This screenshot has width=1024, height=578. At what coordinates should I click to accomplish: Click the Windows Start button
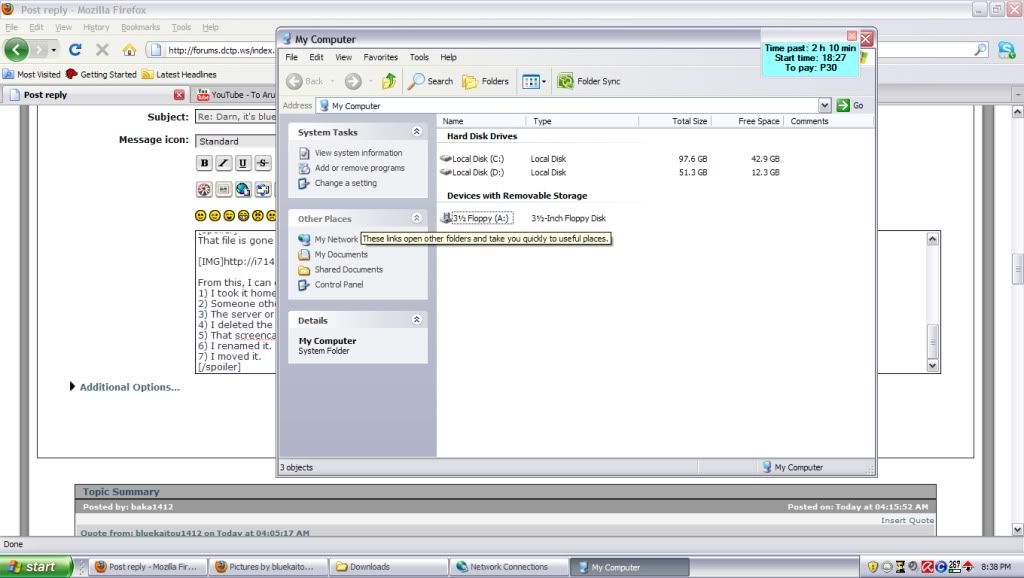coord(36,567)
